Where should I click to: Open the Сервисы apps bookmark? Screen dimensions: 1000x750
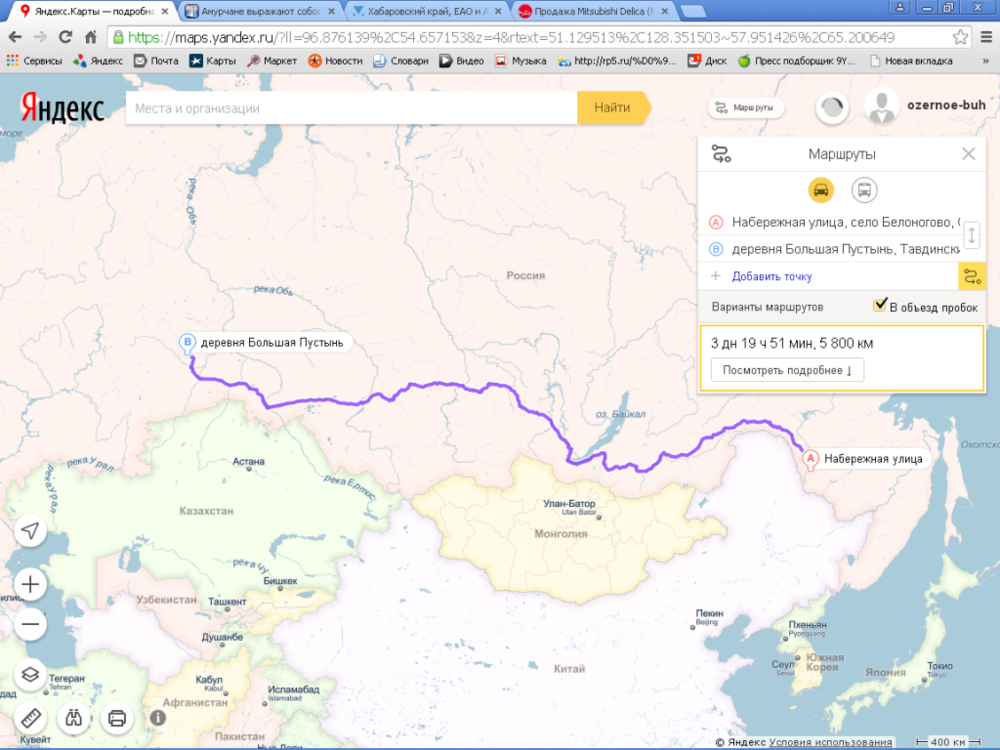[34, 61]
